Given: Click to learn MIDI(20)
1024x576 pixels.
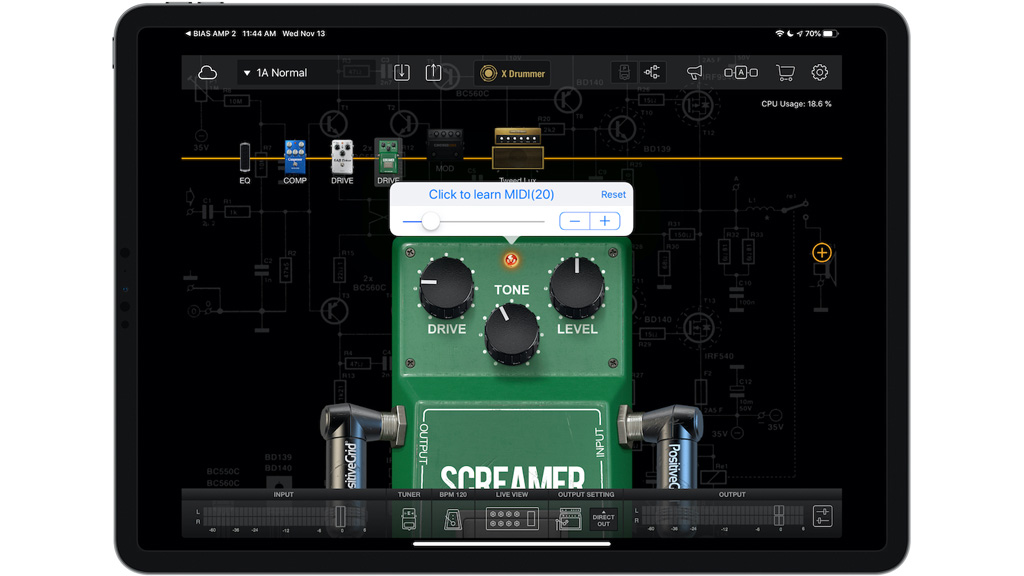Looking at the screenshot, I should (x=491, y=194).
